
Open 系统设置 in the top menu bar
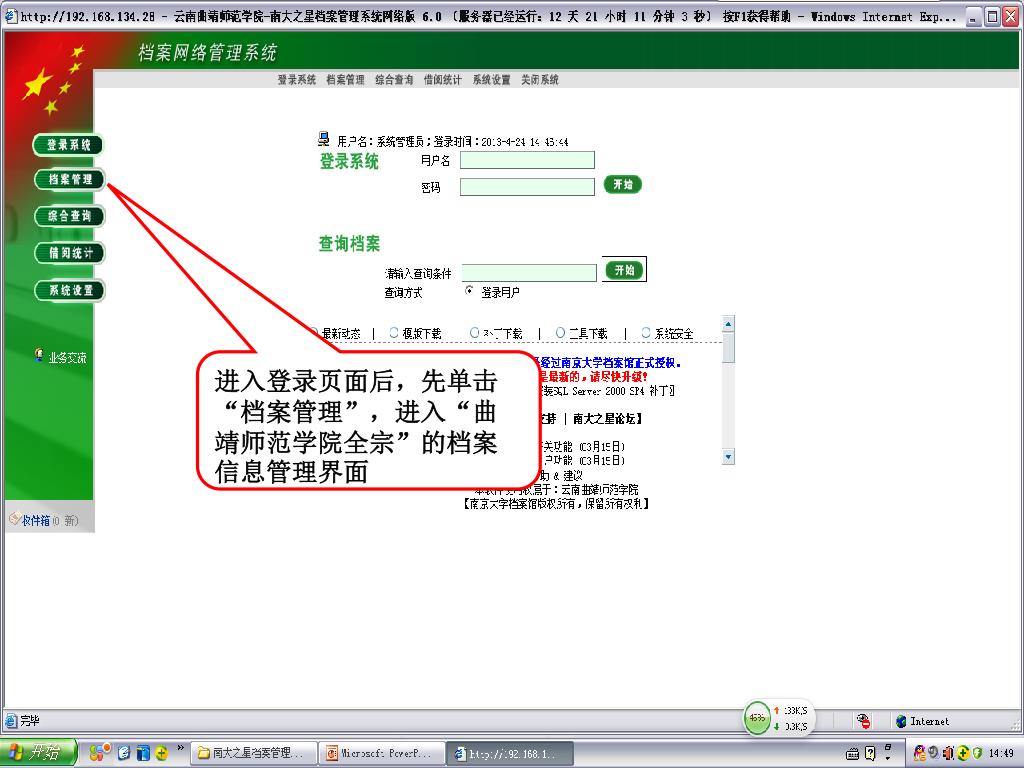492,80
